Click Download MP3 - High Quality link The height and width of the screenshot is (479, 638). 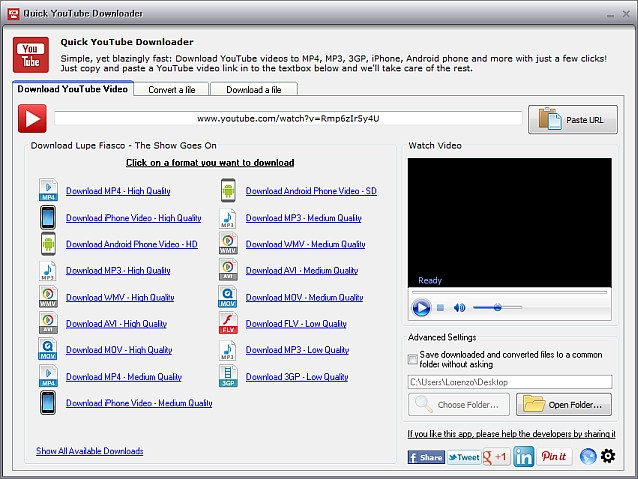coord(118,271)
